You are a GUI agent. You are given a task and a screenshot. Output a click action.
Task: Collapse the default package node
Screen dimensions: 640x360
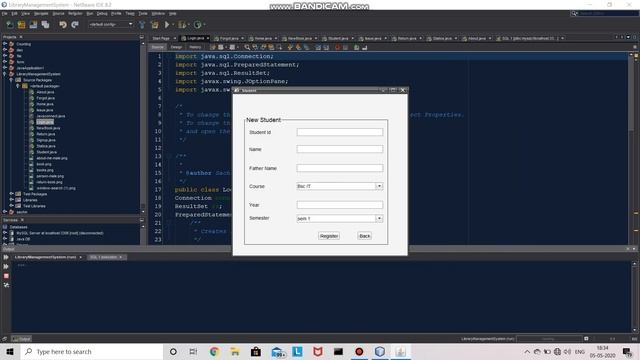point(18,86)
